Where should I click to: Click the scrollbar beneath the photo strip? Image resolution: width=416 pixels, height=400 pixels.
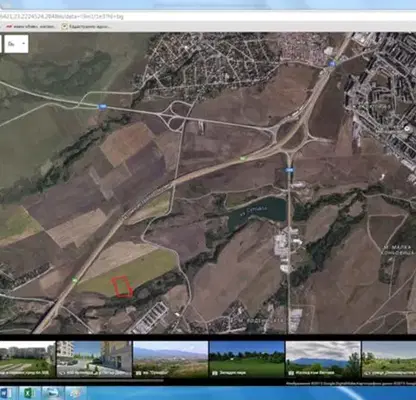(x=82, y=380)
